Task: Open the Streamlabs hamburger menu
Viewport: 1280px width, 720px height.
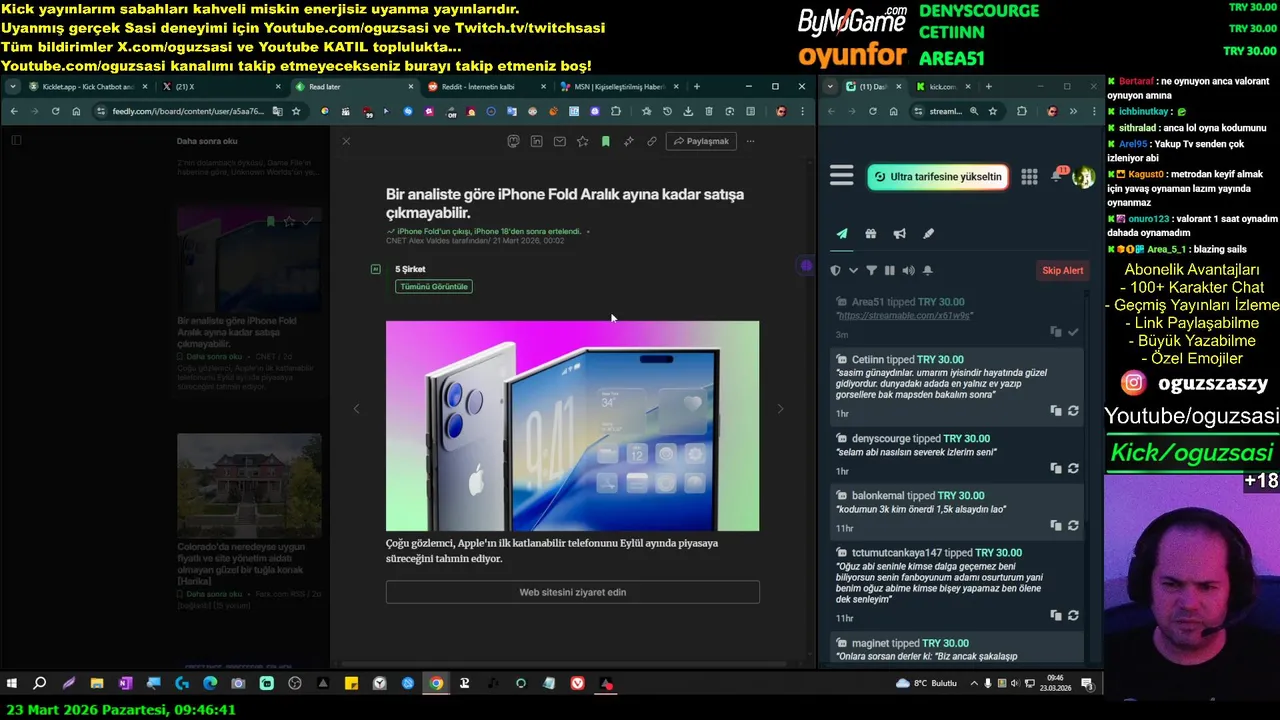Action: [x=842, y=176]
